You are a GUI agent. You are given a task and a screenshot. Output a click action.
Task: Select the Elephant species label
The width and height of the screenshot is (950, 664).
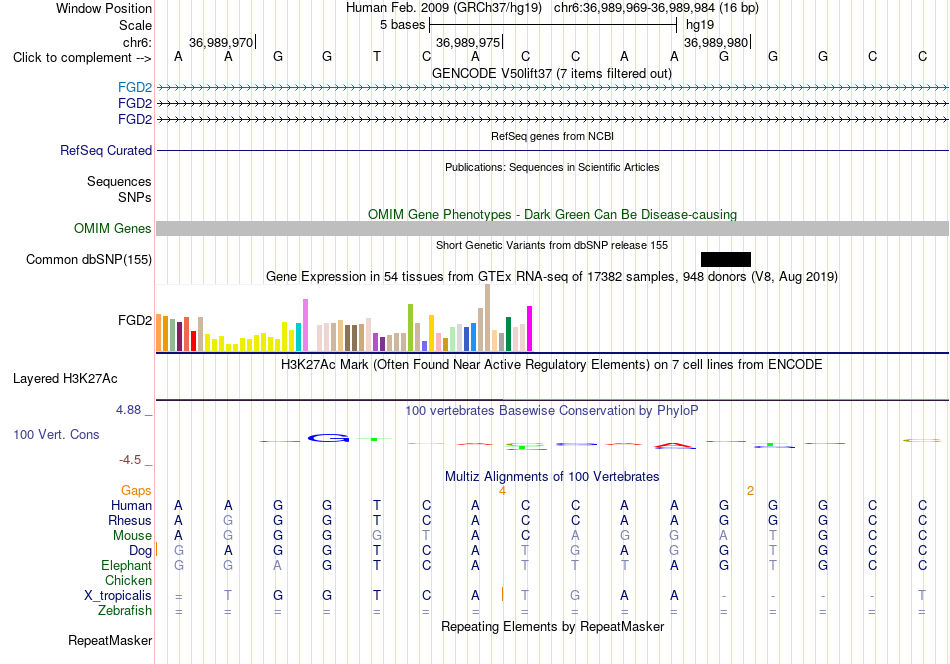coord(126,565)
